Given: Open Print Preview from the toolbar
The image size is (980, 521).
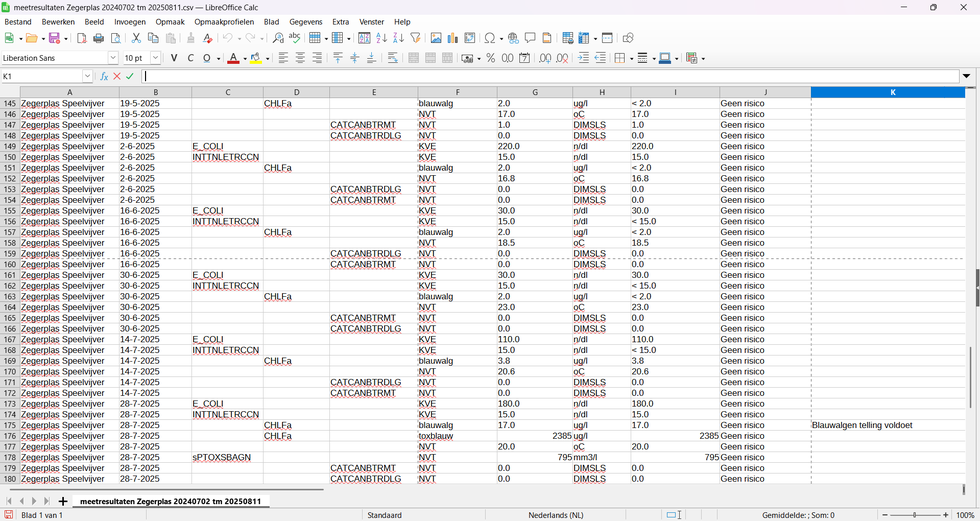Looking at the screenshot, I should coord(115,38).
